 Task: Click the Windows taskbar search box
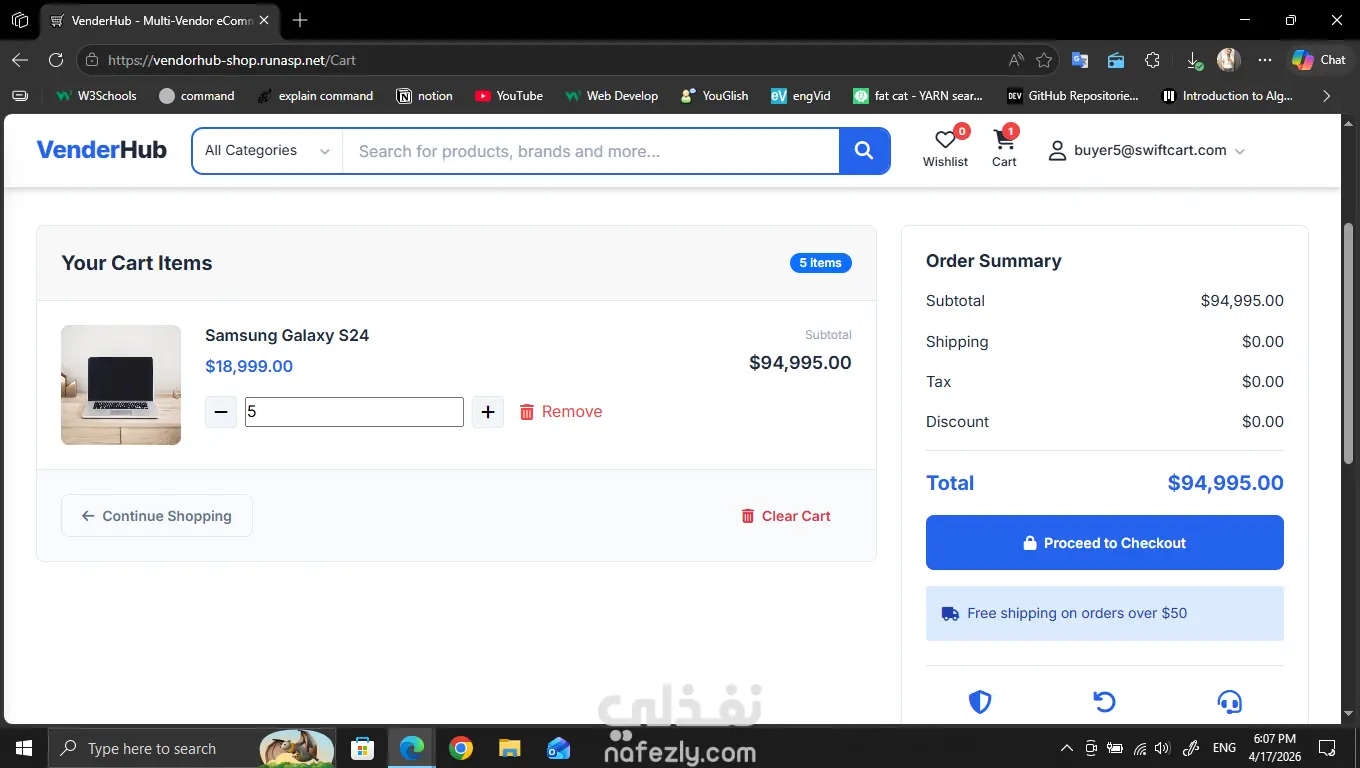click(193, 748)
